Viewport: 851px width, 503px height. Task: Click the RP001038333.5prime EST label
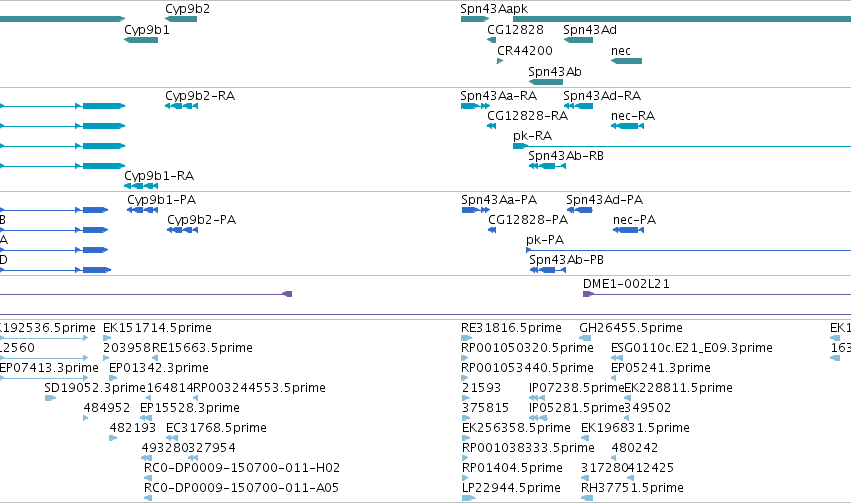coord(528,448)
